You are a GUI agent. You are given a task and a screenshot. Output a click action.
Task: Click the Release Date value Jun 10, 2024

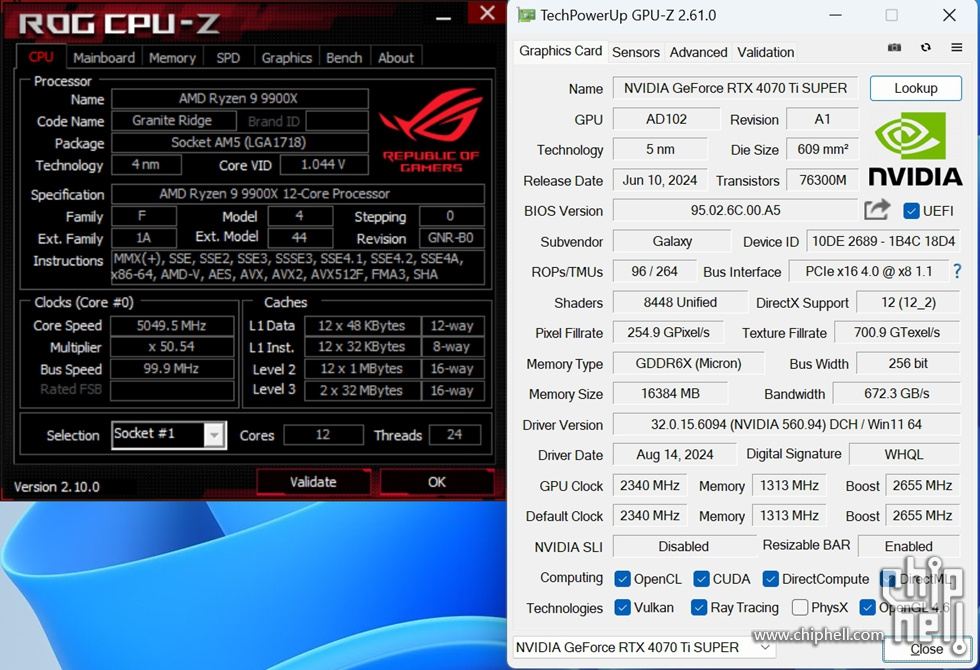click(659, 181)
